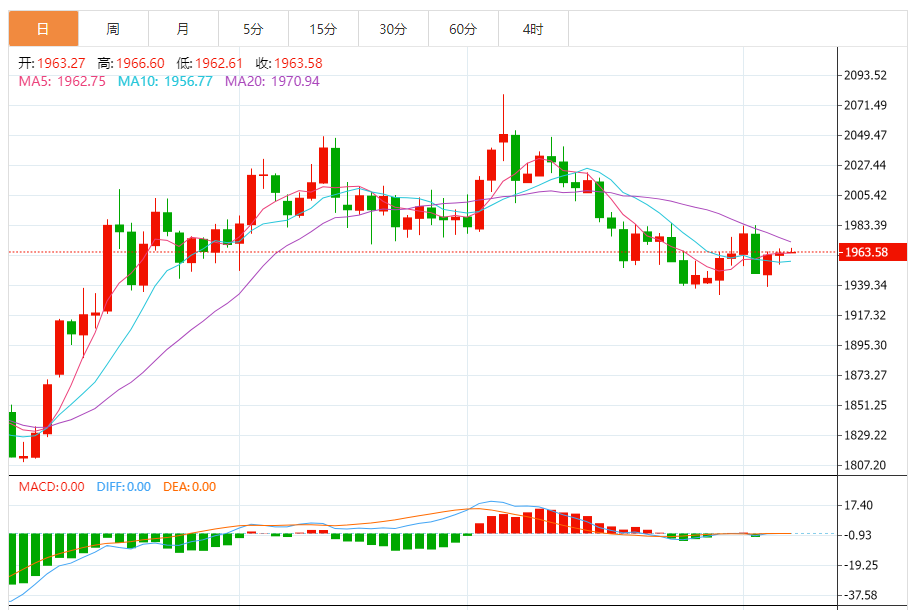
Task: Click the 高: 1966.60 high price text
Action: click(x=131, y=63)
